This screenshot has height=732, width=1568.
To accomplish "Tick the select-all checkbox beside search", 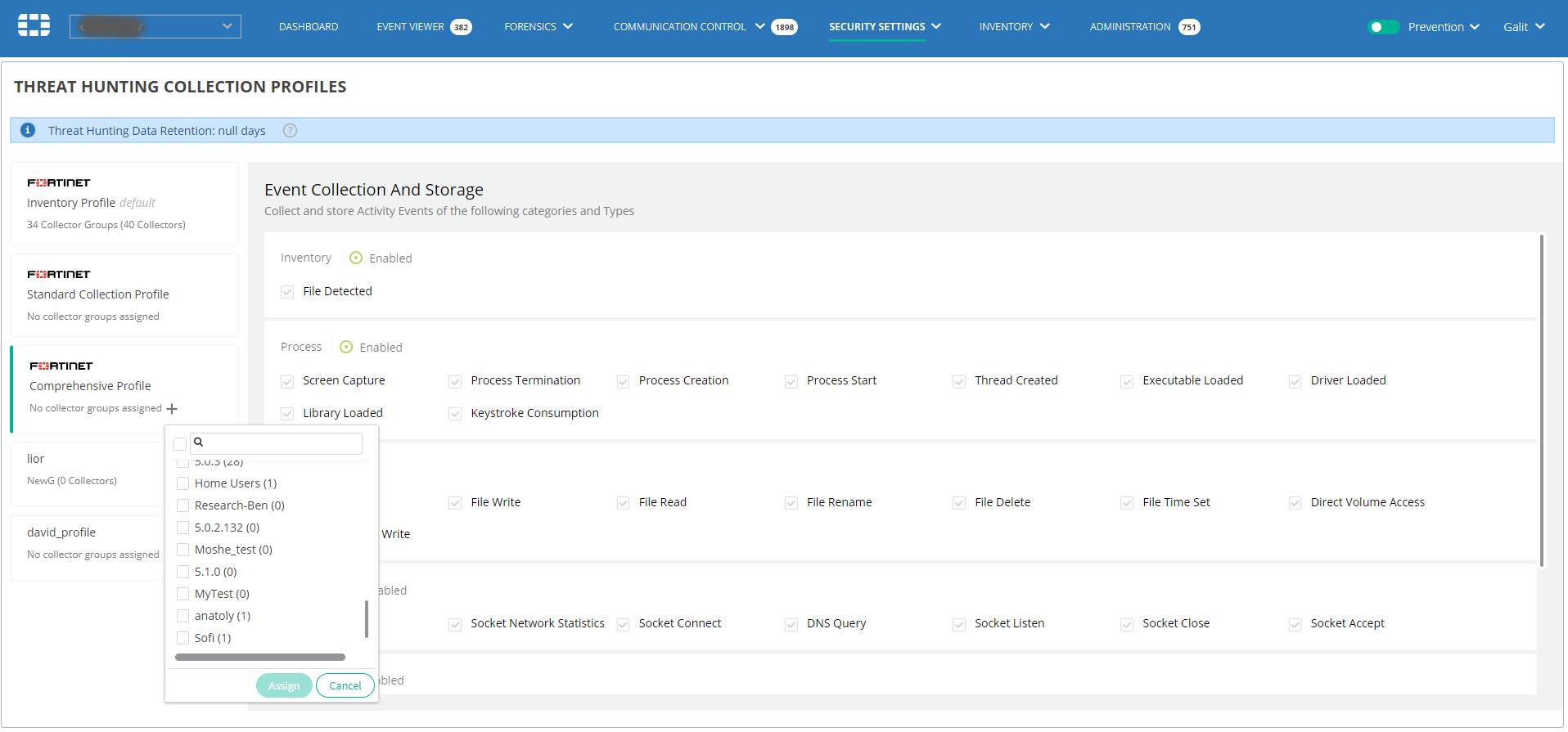I will pos(180,444).
